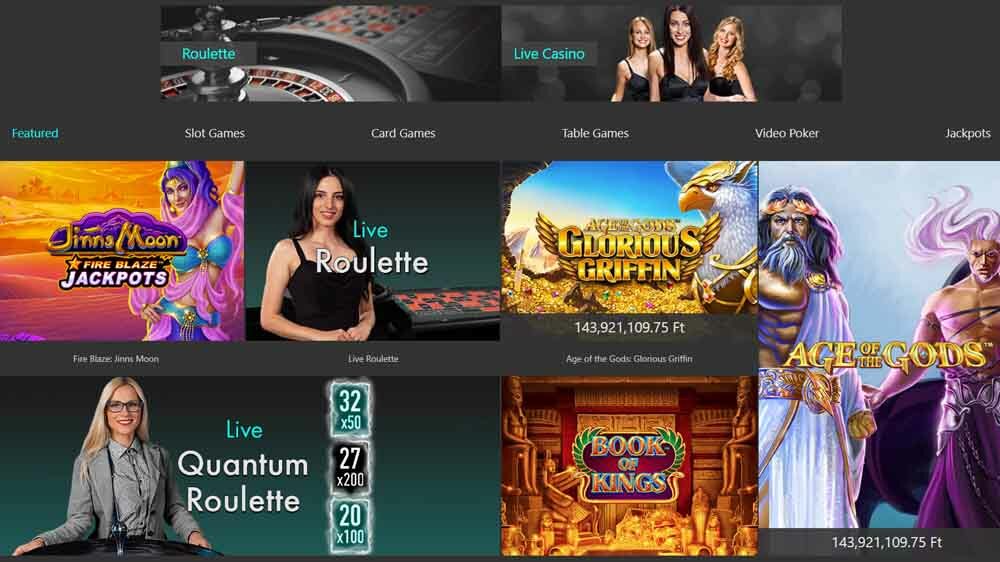This screenshot has height=562, width=1000.
Task: Click the 'Live Roulette' caption text
Action: coord(373,359)
